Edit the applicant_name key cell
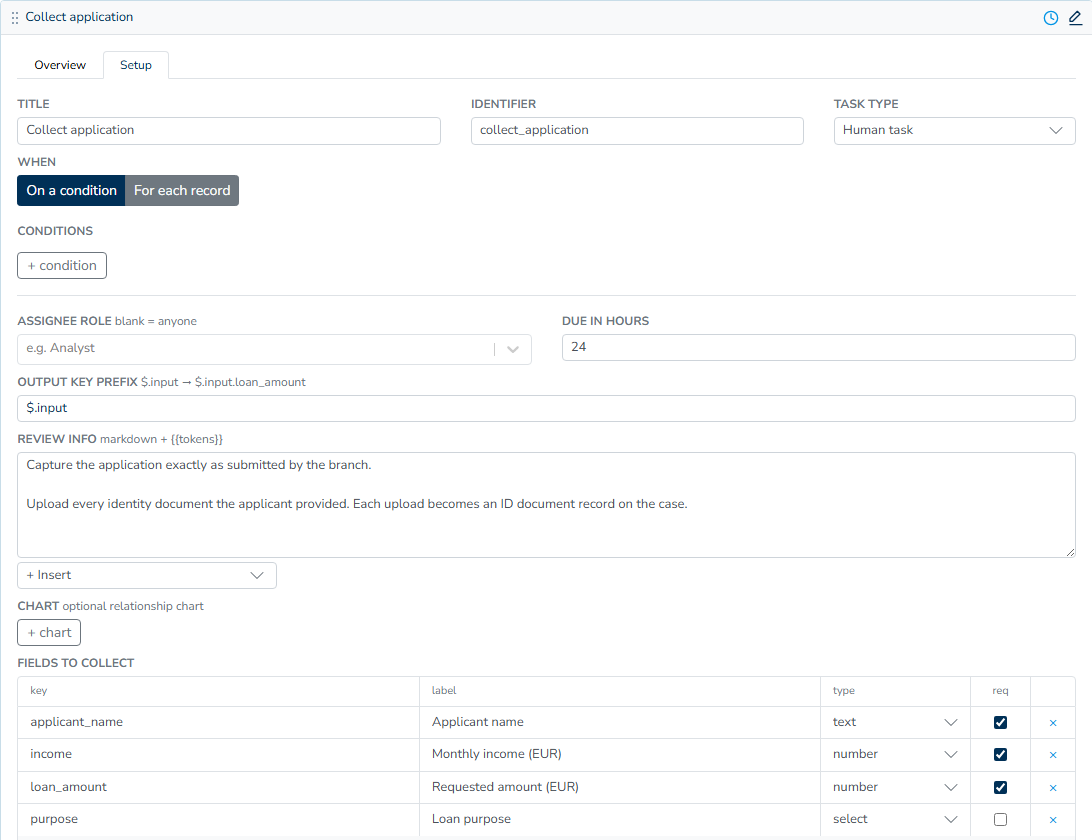Screen dimensions: 1092x840 pos(219,722)
